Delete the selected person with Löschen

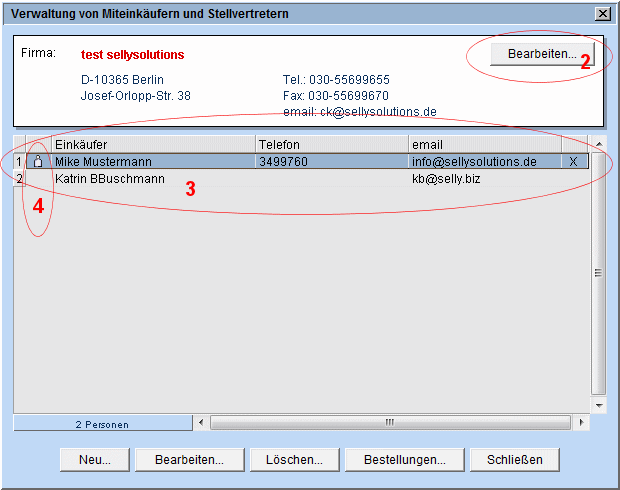[x=295, y=460]
